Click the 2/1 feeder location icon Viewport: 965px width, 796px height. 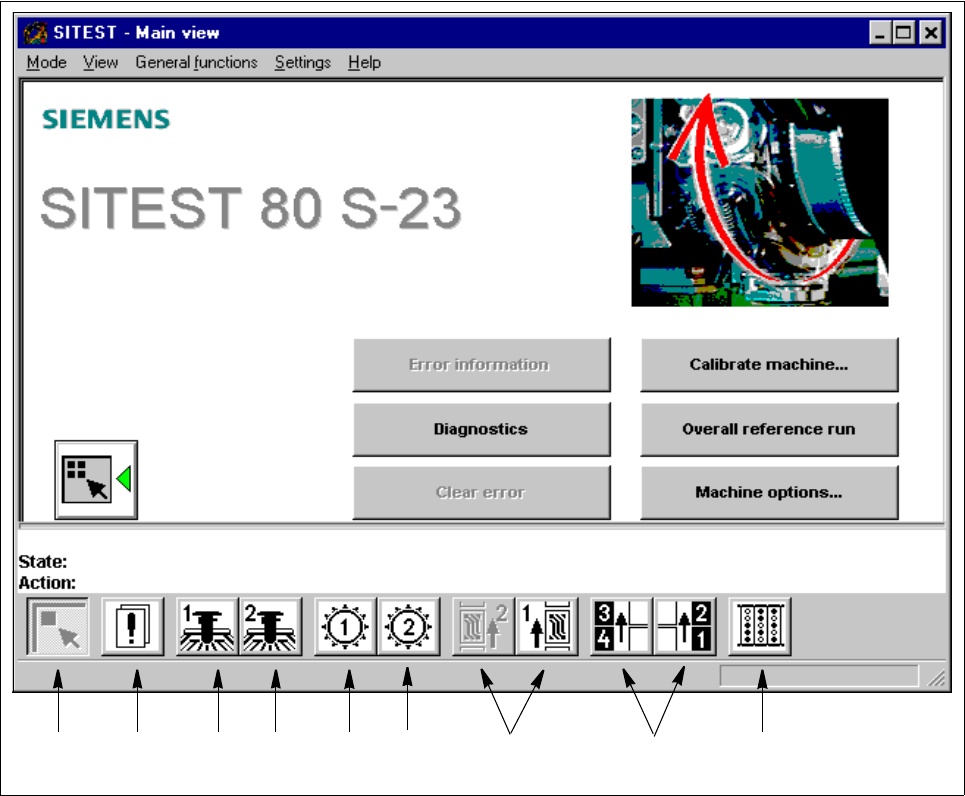point(684,627)
